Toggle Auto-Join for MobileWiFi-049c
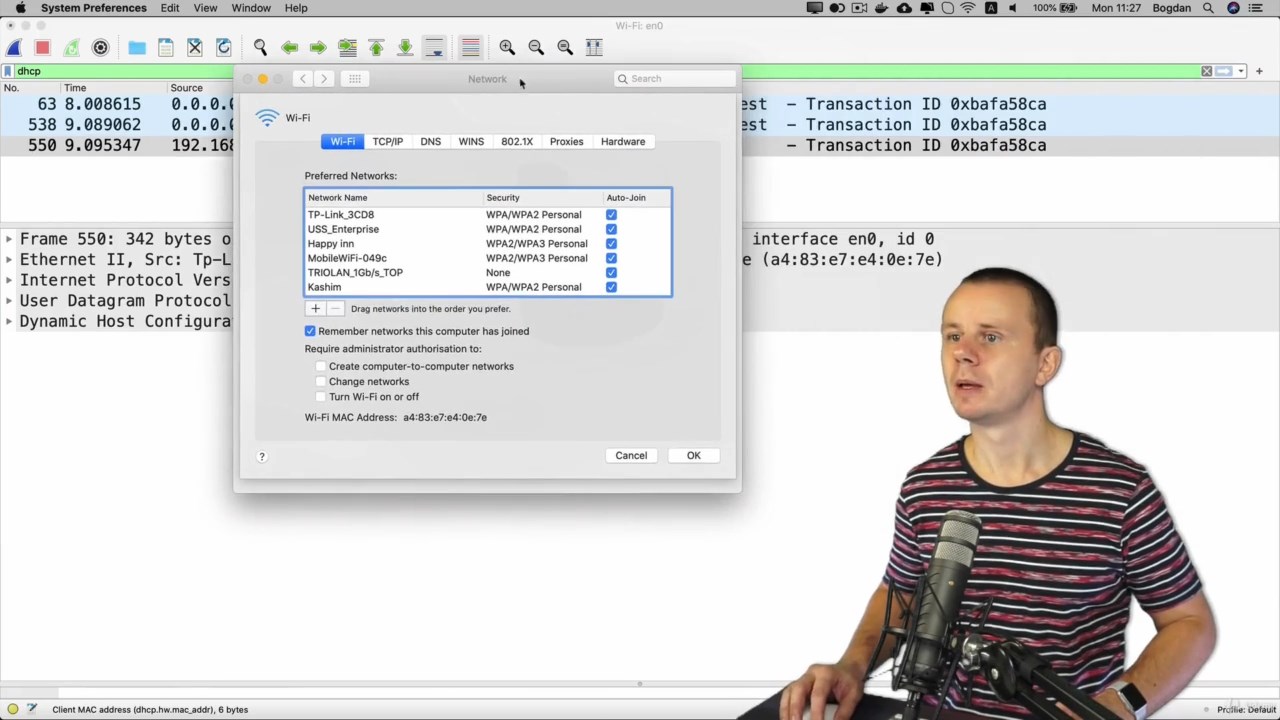 [x=611, y=258]
